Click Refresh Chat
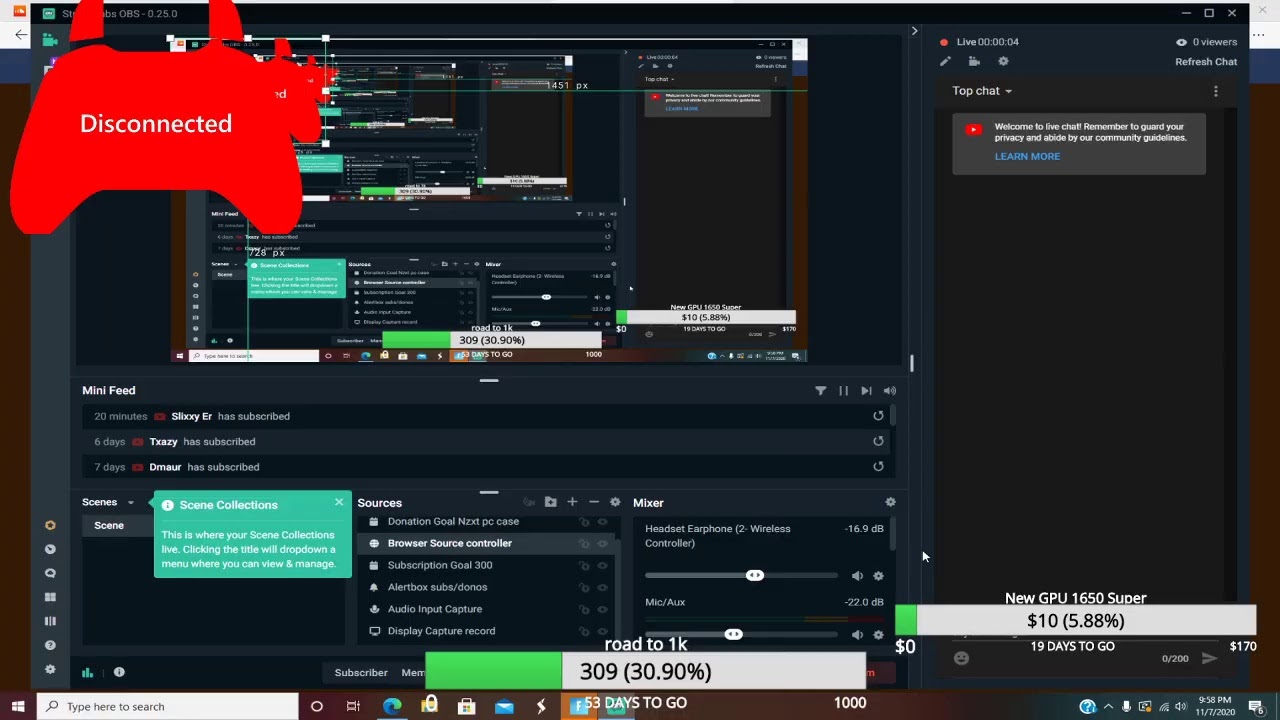This screenshot has width=1280, height=720. coord(1206,62)
